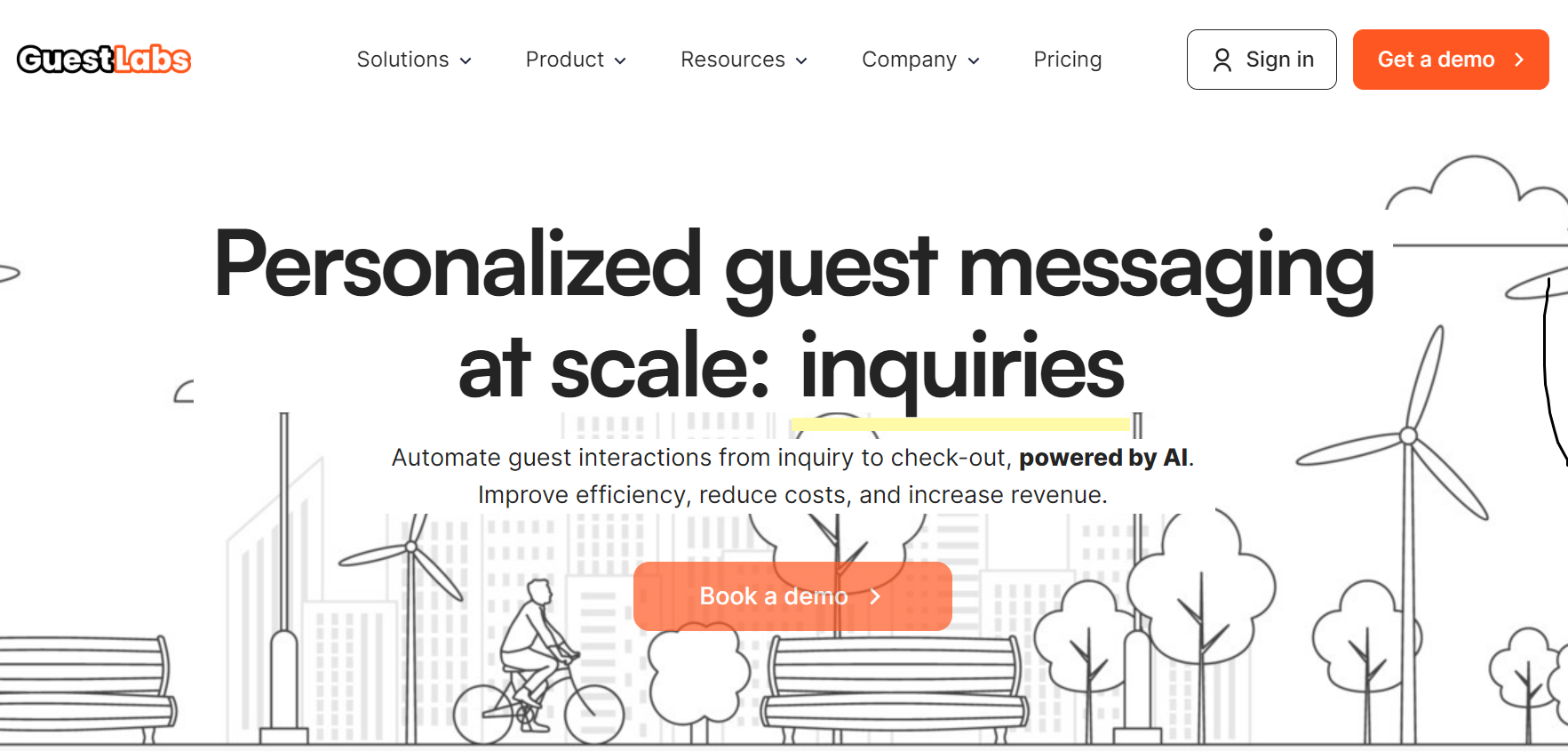Click the GuestLabs logo
Screen dimensions: 1568x751
(x=104, y=60)
